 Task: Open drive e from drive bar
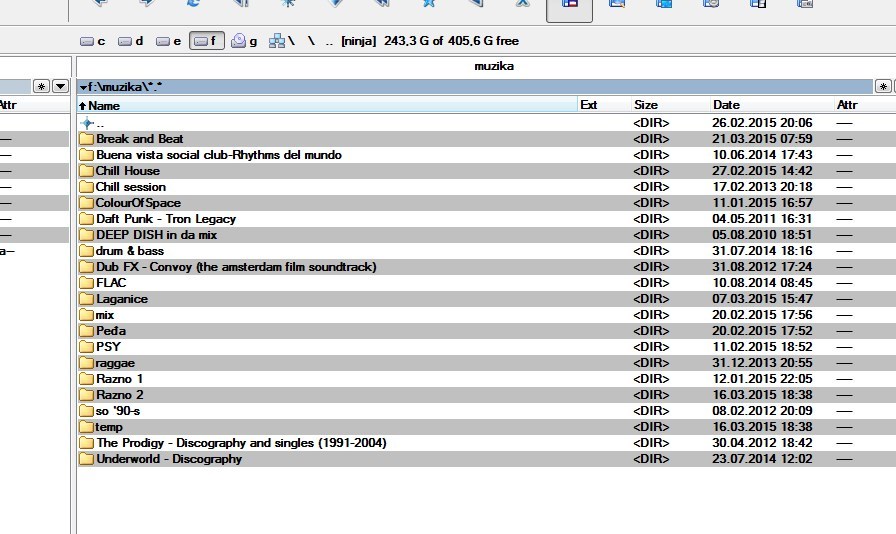[168, 41]
